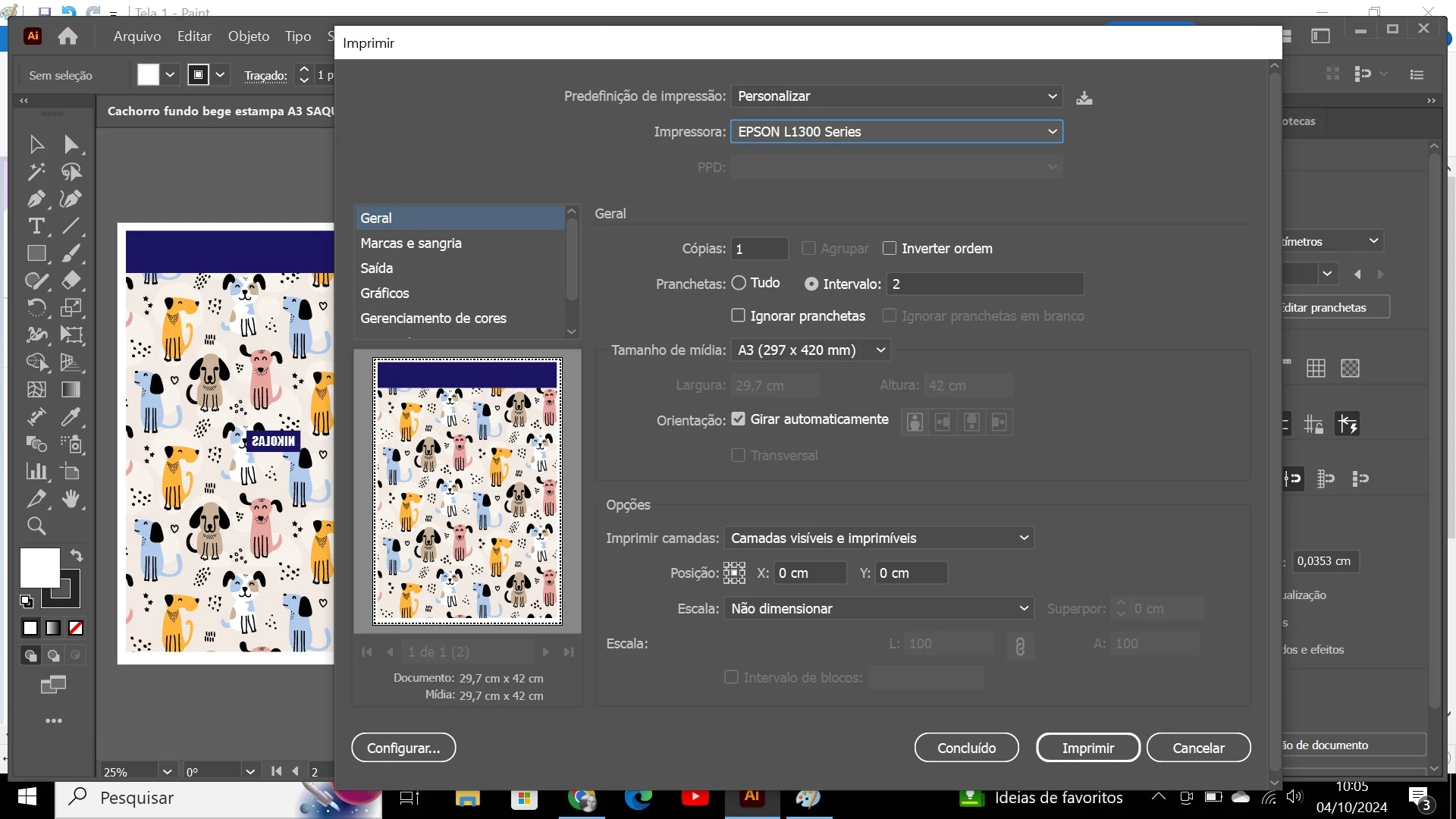
Task: Select the Pen tool in the toolbar
Action: pos(36,199)
